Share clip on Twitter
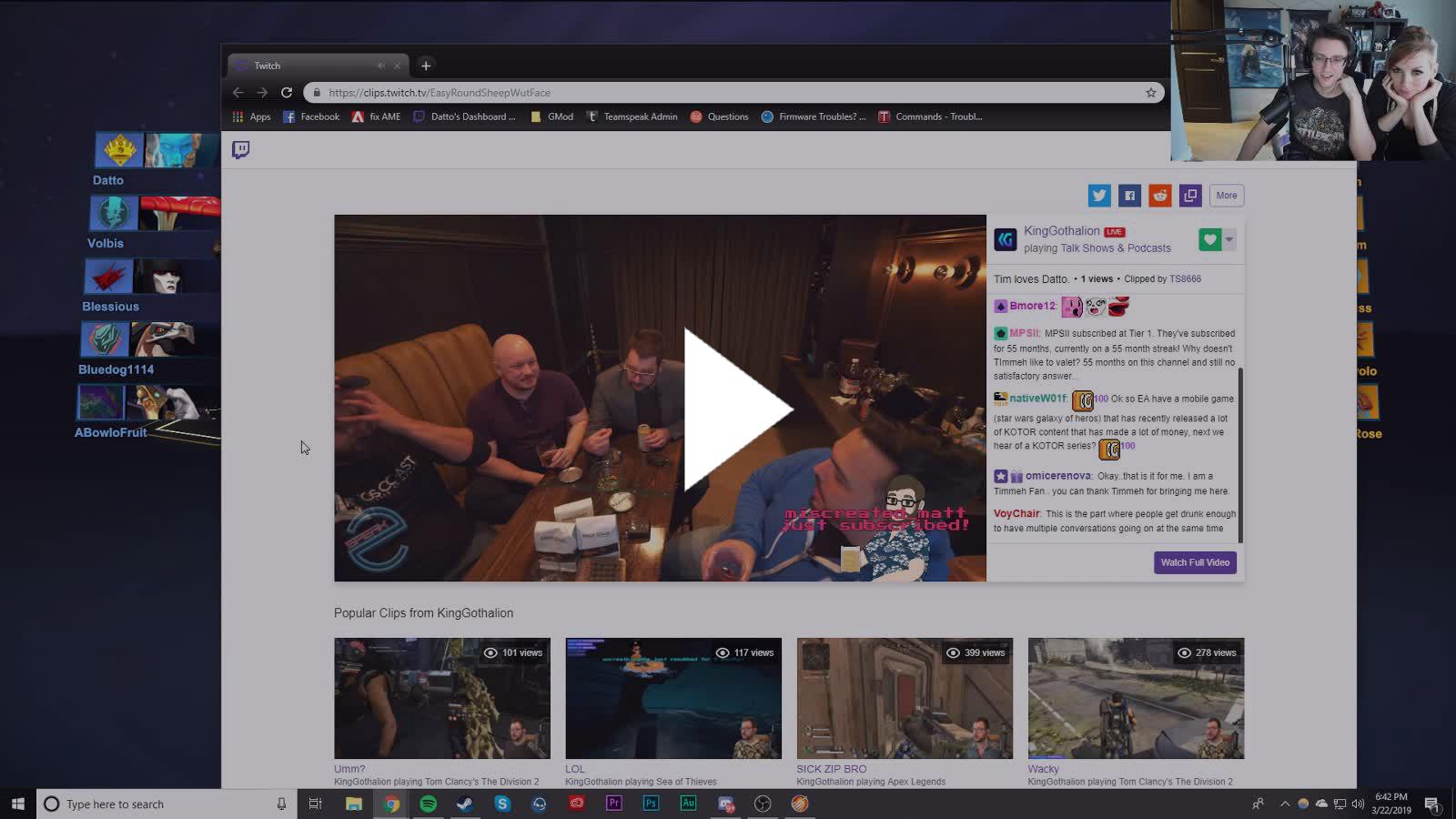This screenshot has width=1456, height=819. [x=1099, y=196]
